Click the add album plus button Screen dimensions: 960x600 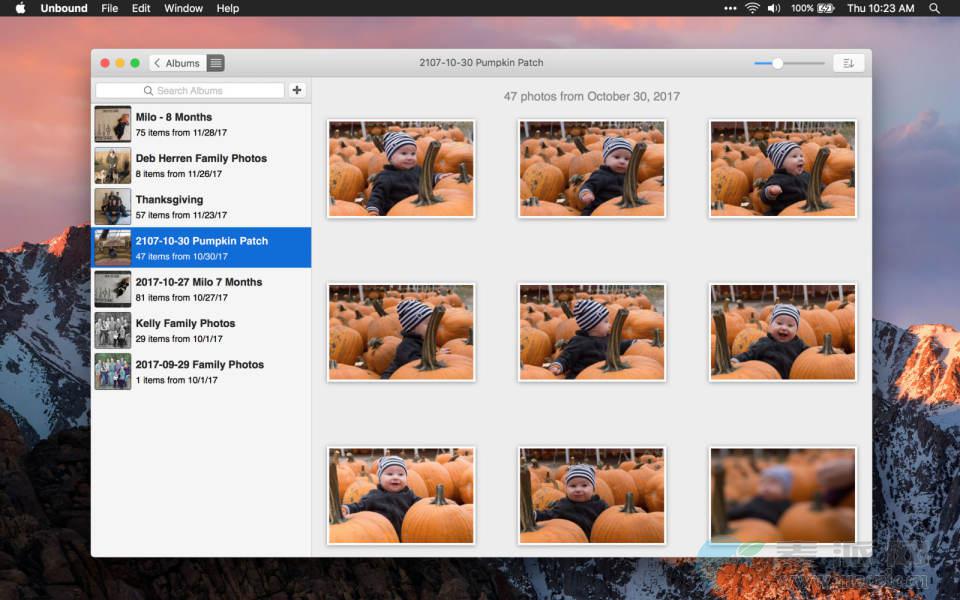297,90
